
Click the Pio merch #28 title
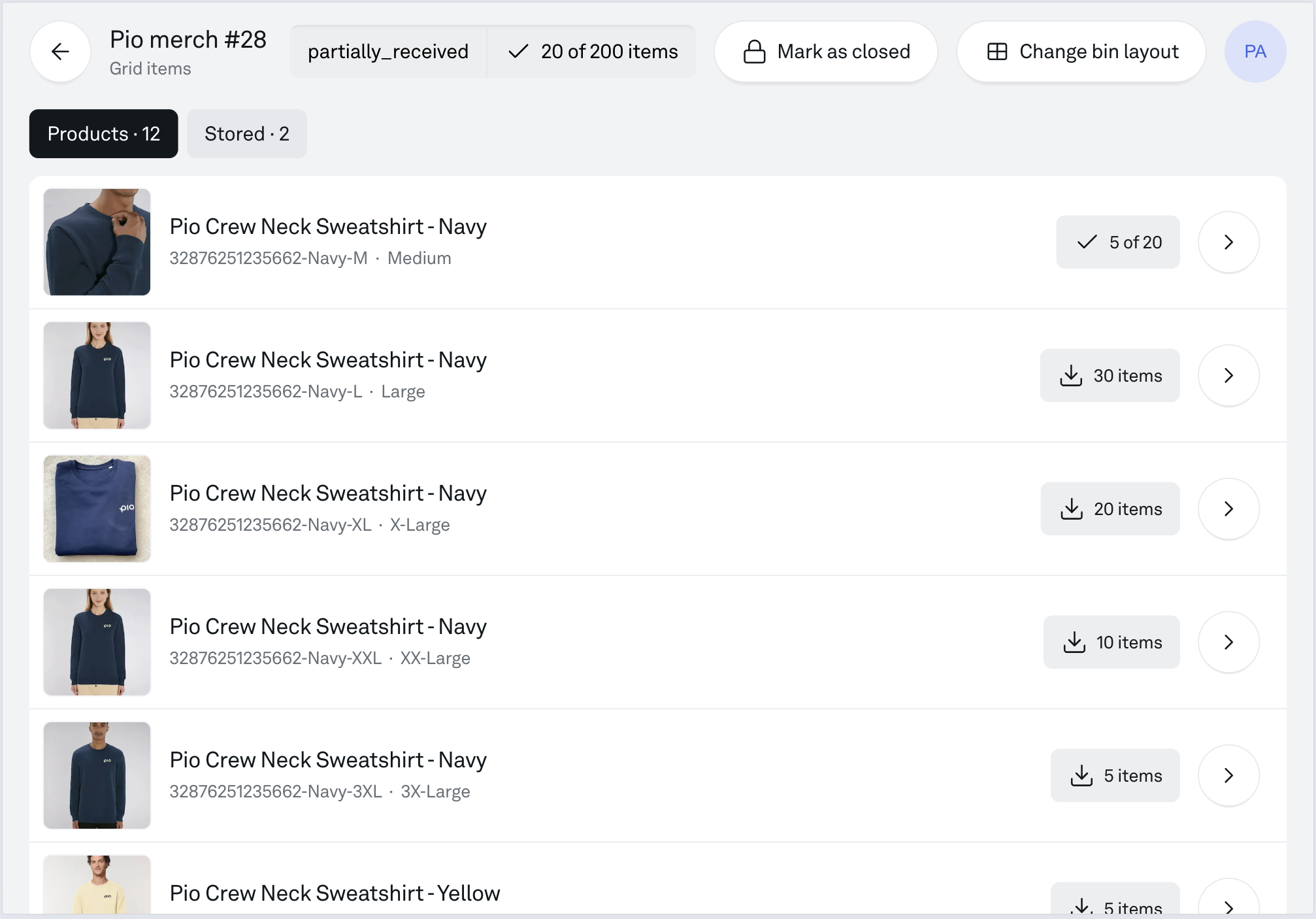[188, 40]
